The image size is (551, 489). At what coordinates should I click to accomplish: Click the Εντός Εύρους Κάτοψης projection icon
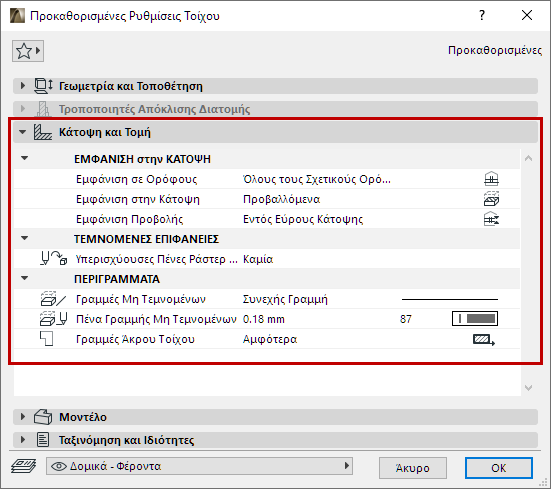pos(491,219)
